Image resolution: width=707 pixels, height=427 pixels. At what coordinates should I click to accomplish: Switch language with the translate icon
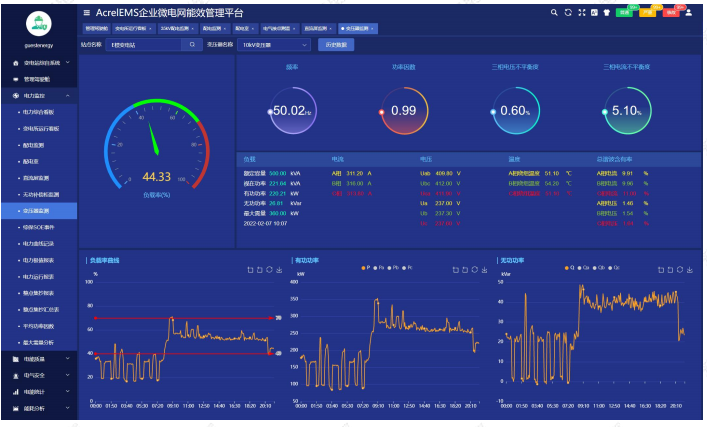(x=594, y=13)
